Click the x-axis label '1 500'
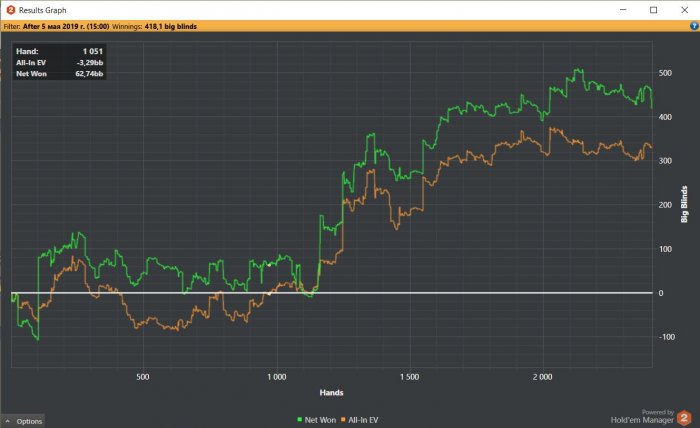Screen dimensions: 700x428 click(x=409, y=377)
